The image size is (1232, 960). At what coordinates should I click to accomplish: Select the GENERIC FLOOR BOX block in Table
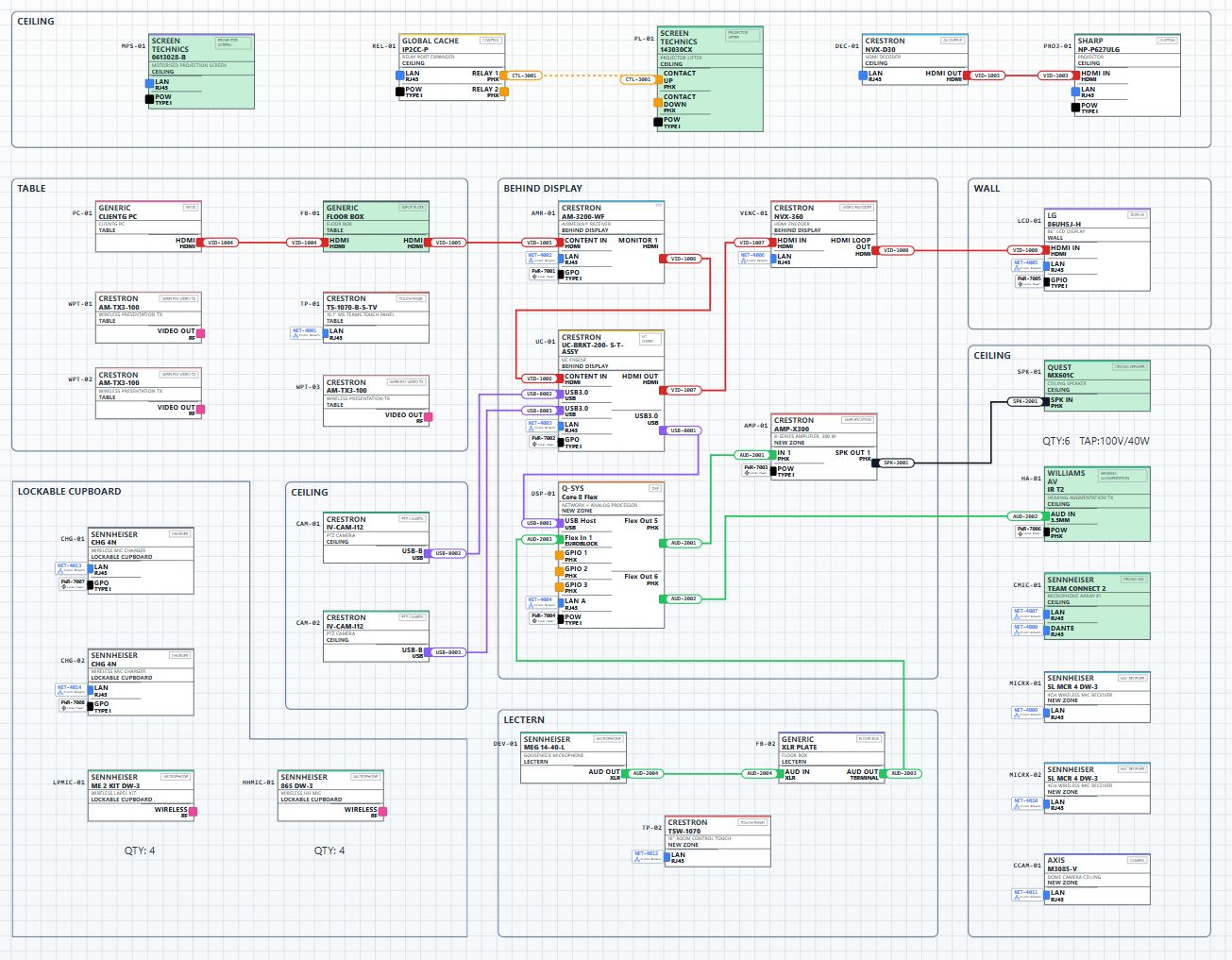[x=377, y=227]
